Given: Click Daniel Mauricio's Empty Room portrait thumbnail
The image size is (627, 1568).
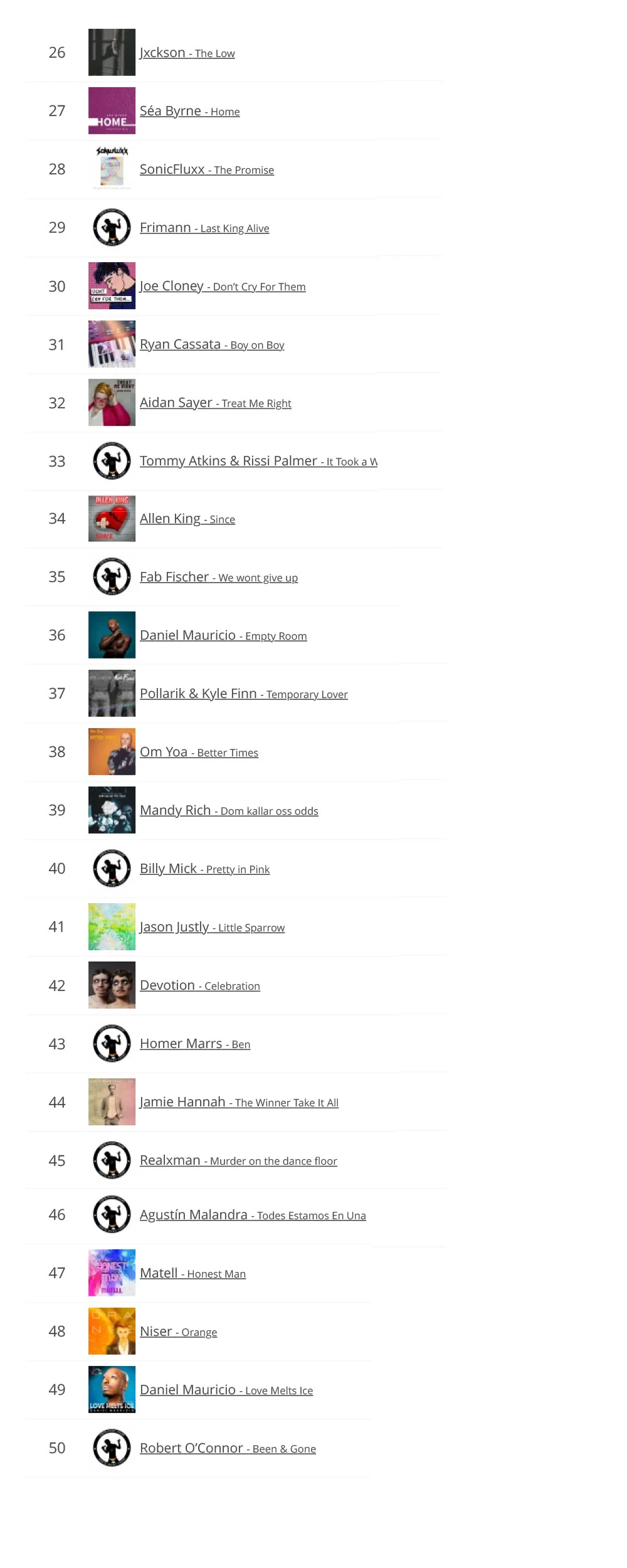Looking at the screenshot, I should [x=112, y=635].
